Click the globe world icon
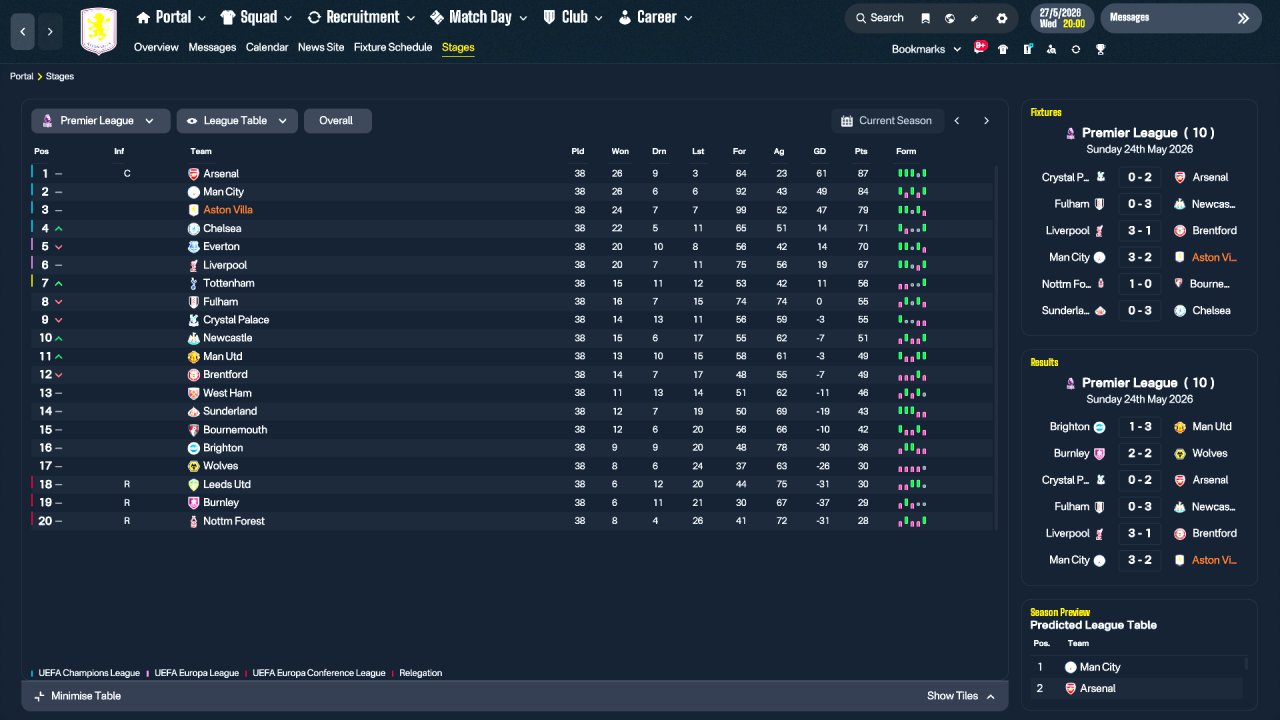 tap(950, 18)
